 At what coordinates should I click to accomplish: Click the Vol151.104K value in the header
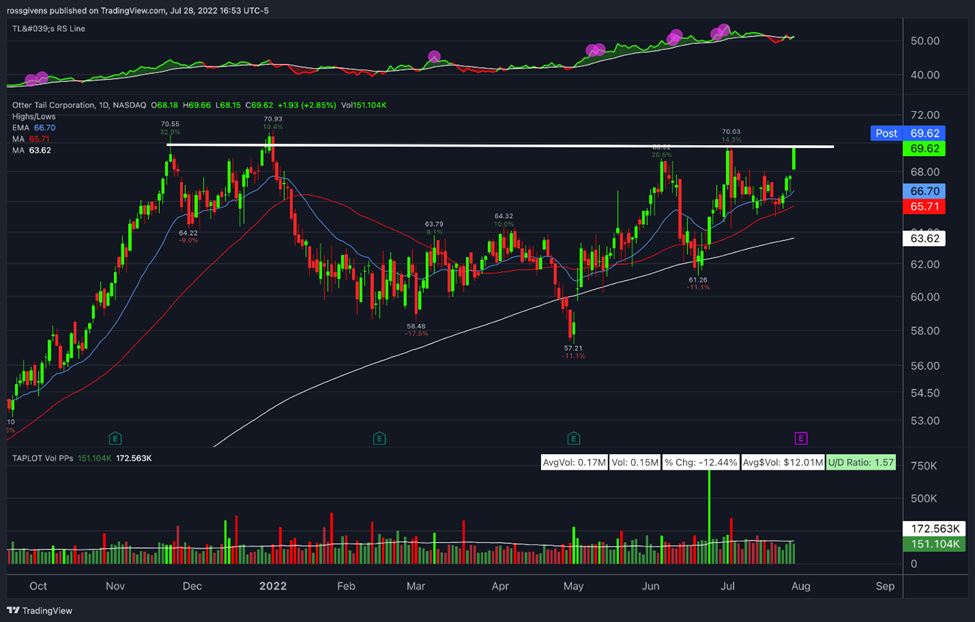[x=364, y=105]
